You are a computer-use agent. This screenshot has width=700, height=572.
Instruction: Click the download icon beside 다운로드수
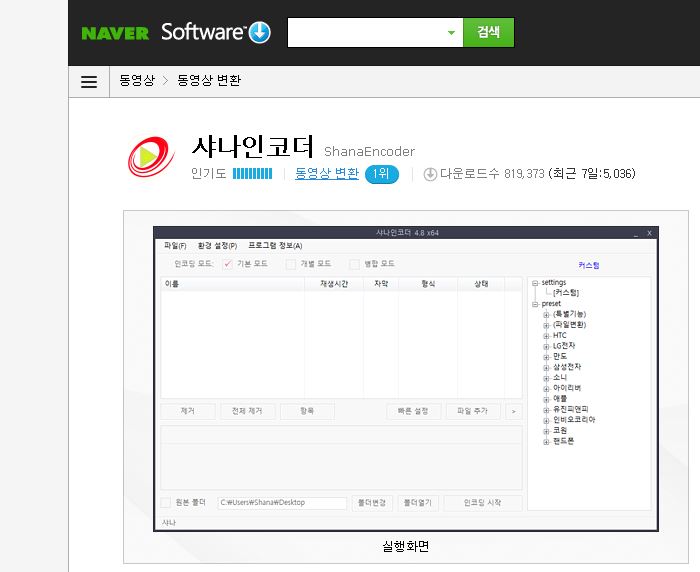pyautogui.click(x=430, y=174)
